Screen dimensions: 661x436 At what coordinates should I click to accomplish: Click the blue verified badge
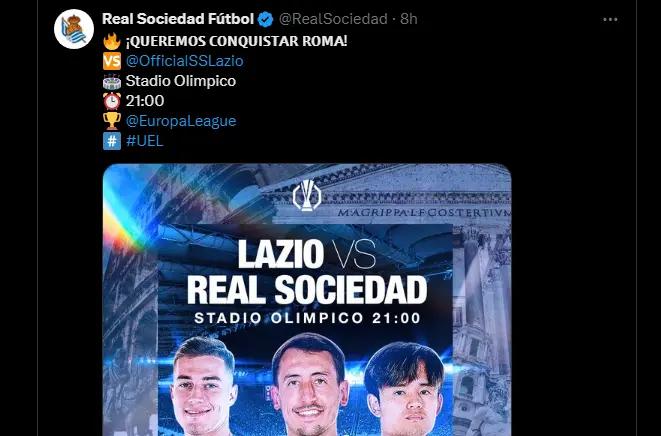pos(265,19)
